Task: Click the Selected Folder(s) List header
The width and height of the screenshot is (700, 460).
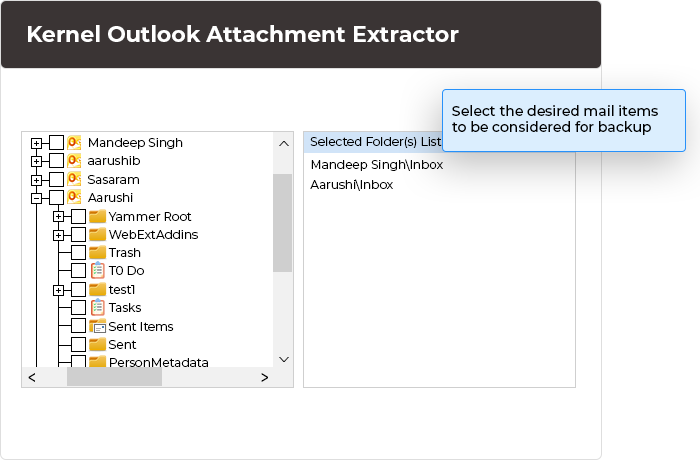Action: [375, 142]
